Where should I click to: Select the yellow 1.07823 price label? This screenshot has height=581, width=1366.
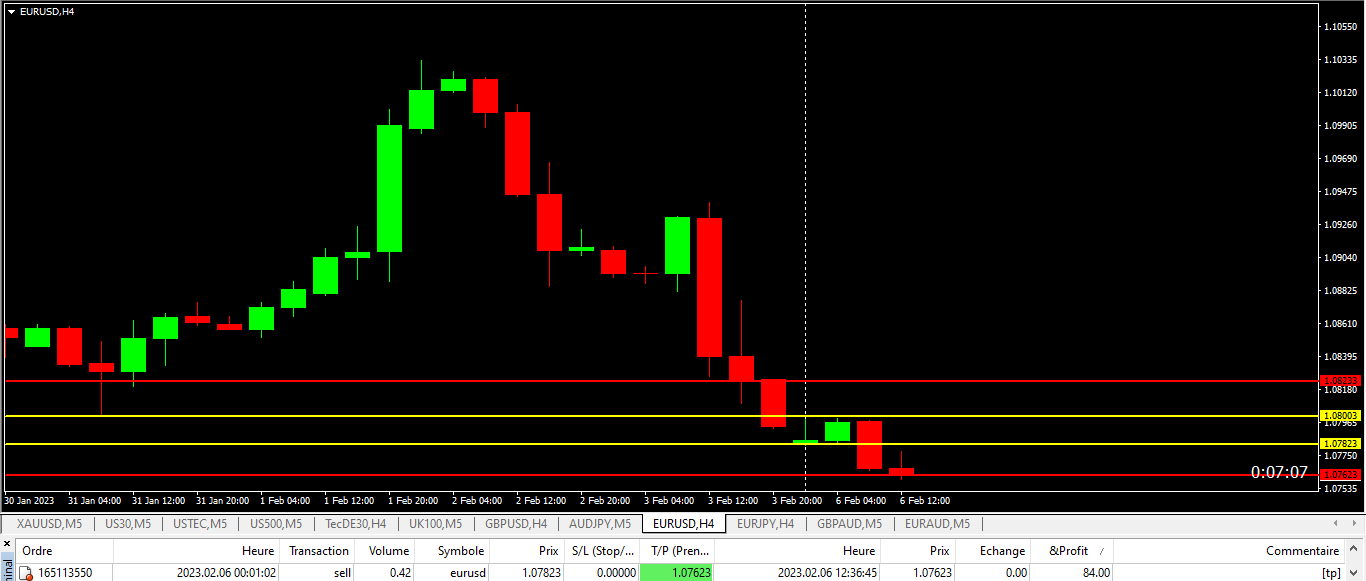(1341, 443)
